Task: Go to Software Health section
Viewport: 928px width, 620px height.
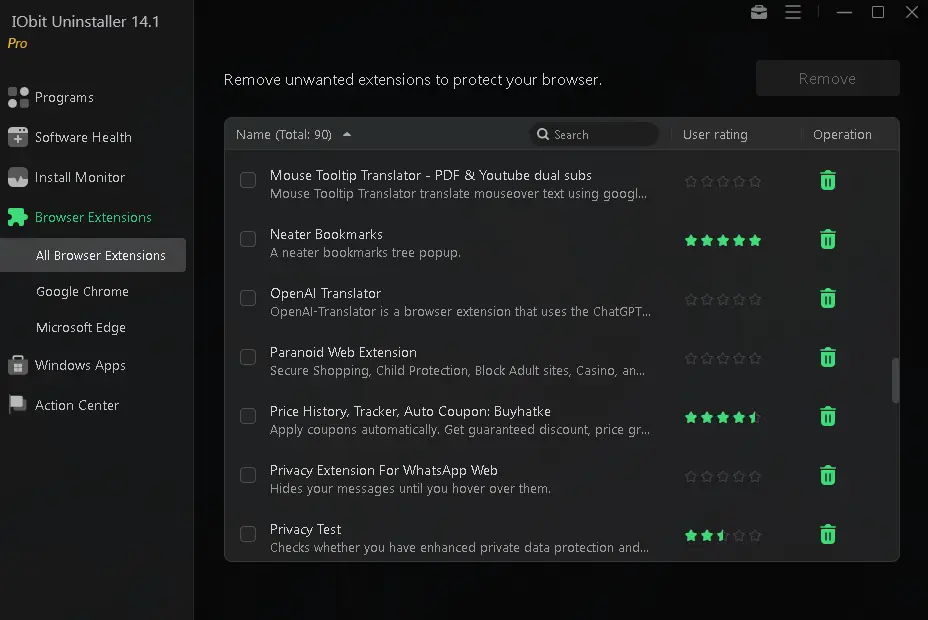Action: 83,137
